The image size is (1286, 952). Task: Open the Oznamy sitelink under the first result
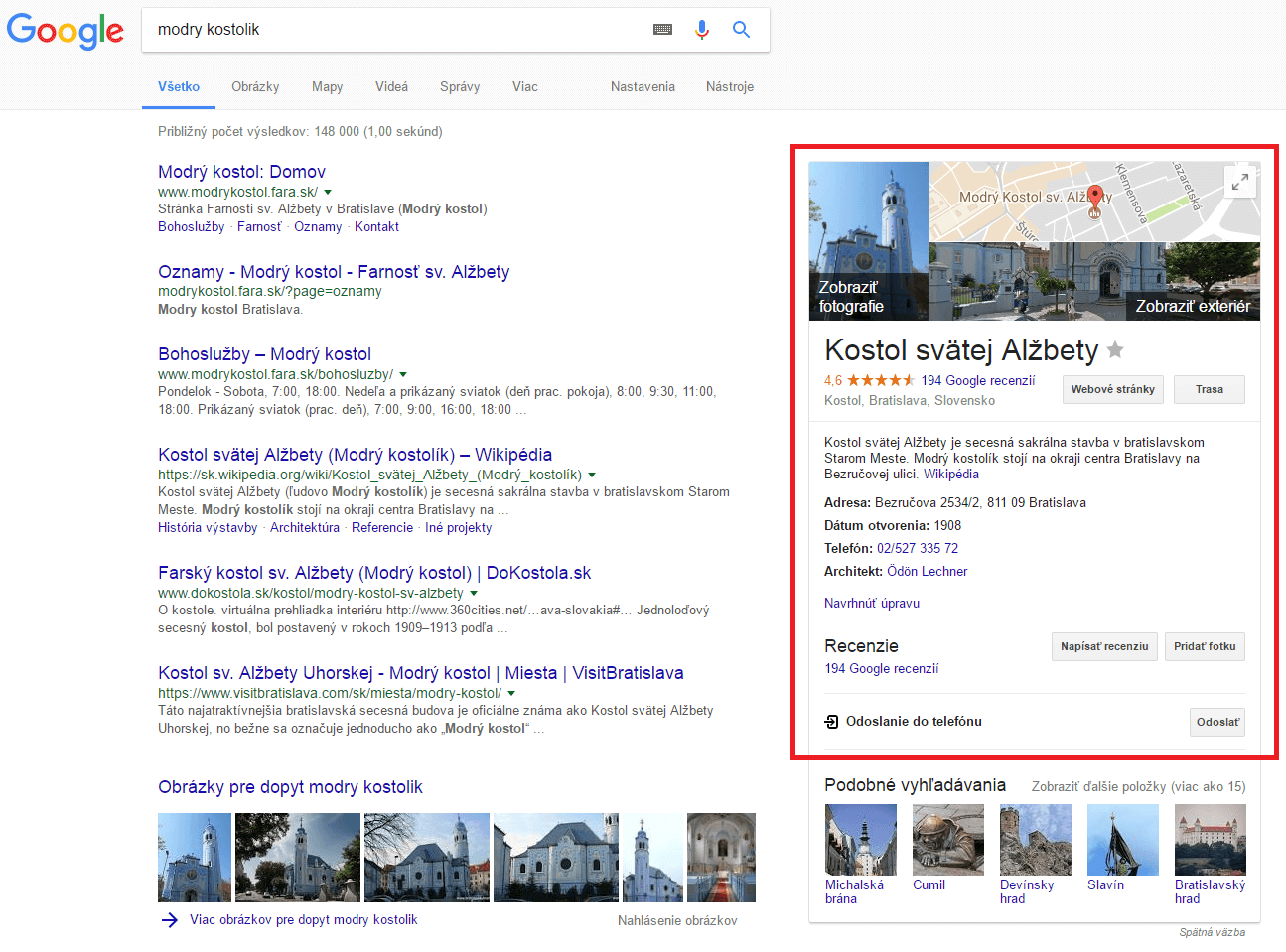318,227
